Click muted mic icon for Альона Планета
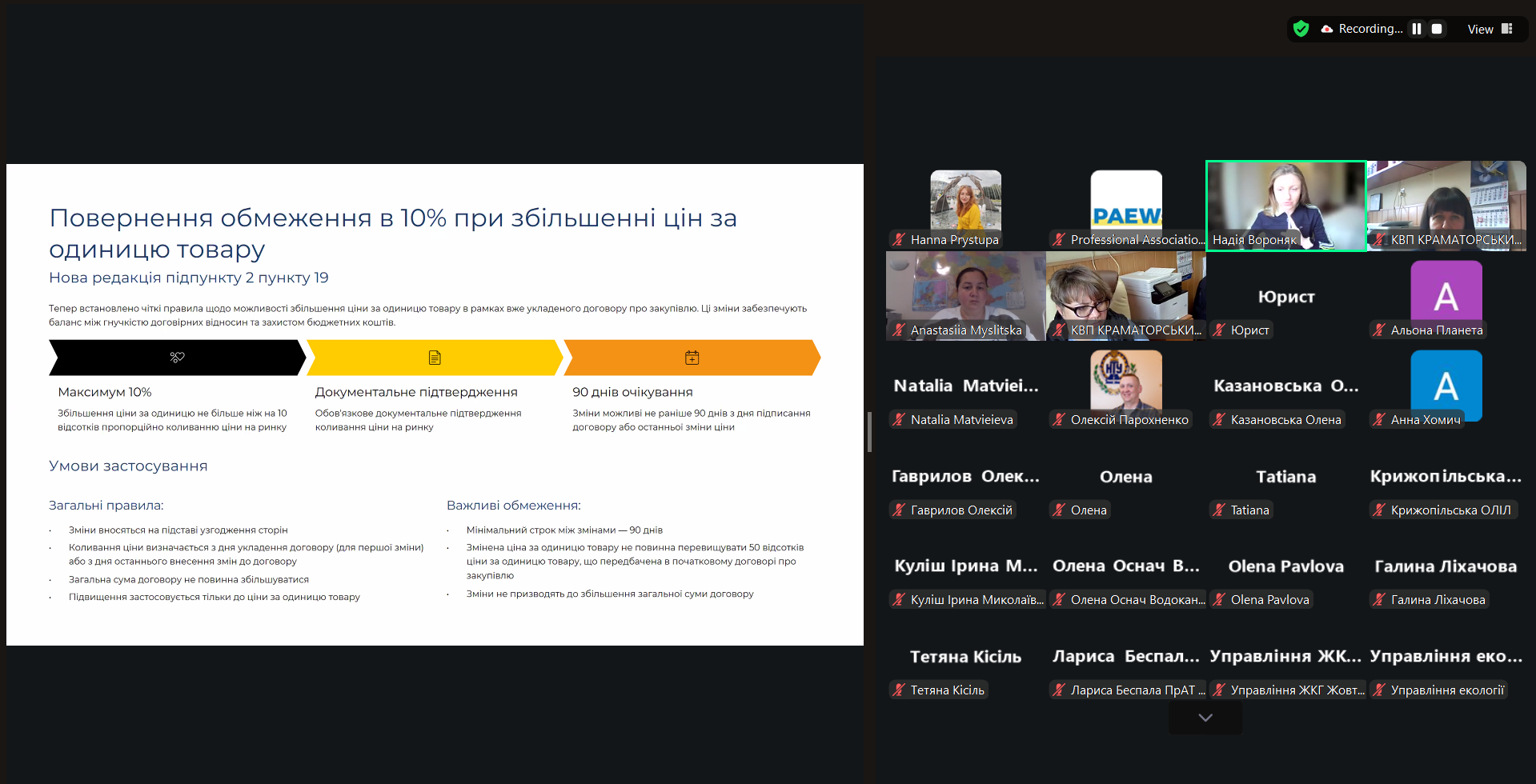The image size is (1536, 784). tap(1380, 330)
